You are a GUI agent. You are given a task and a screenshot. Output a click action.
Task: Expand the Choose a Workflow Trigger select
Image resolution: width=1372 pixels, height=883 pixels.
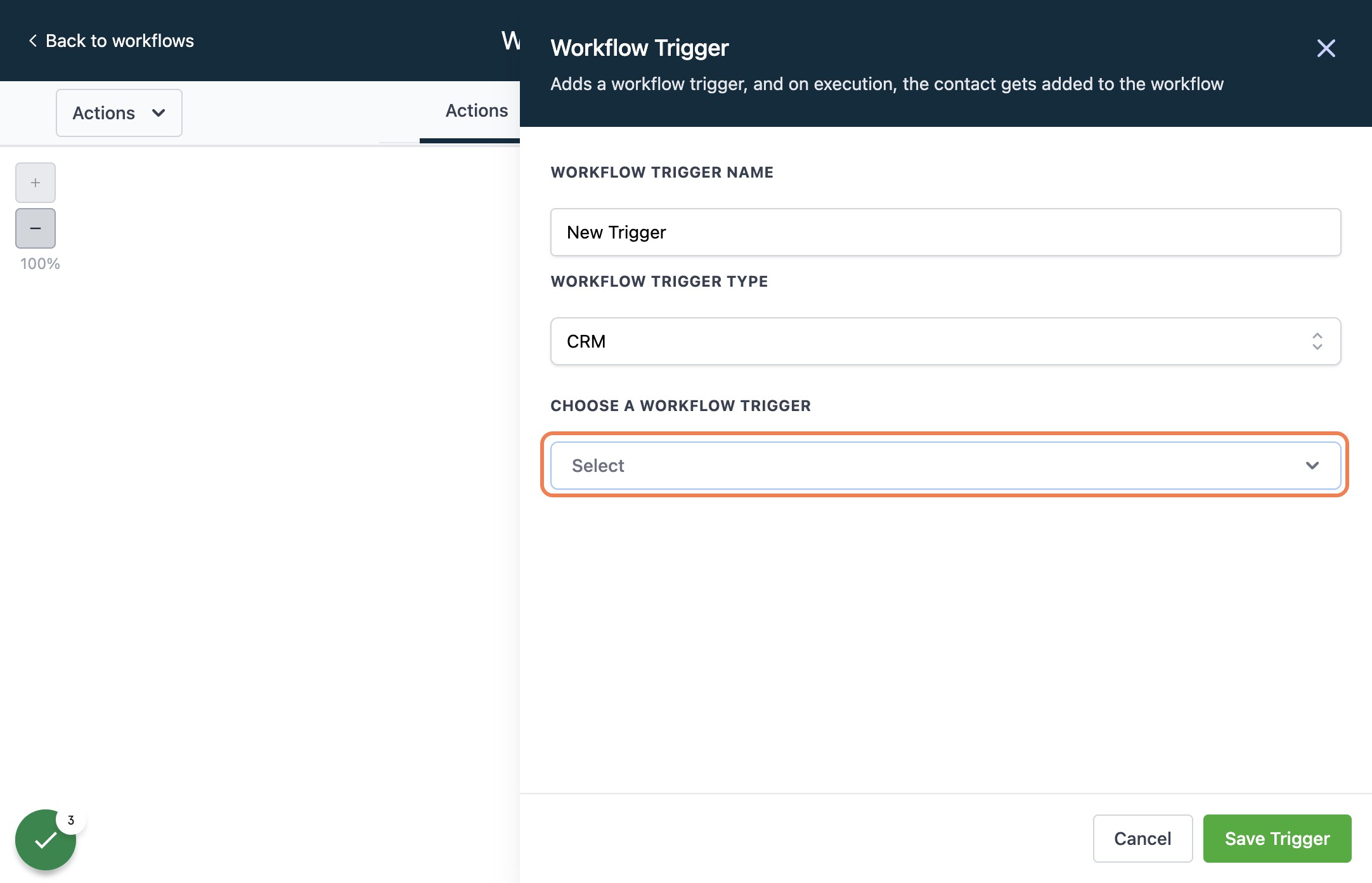(x=945, y=466)
